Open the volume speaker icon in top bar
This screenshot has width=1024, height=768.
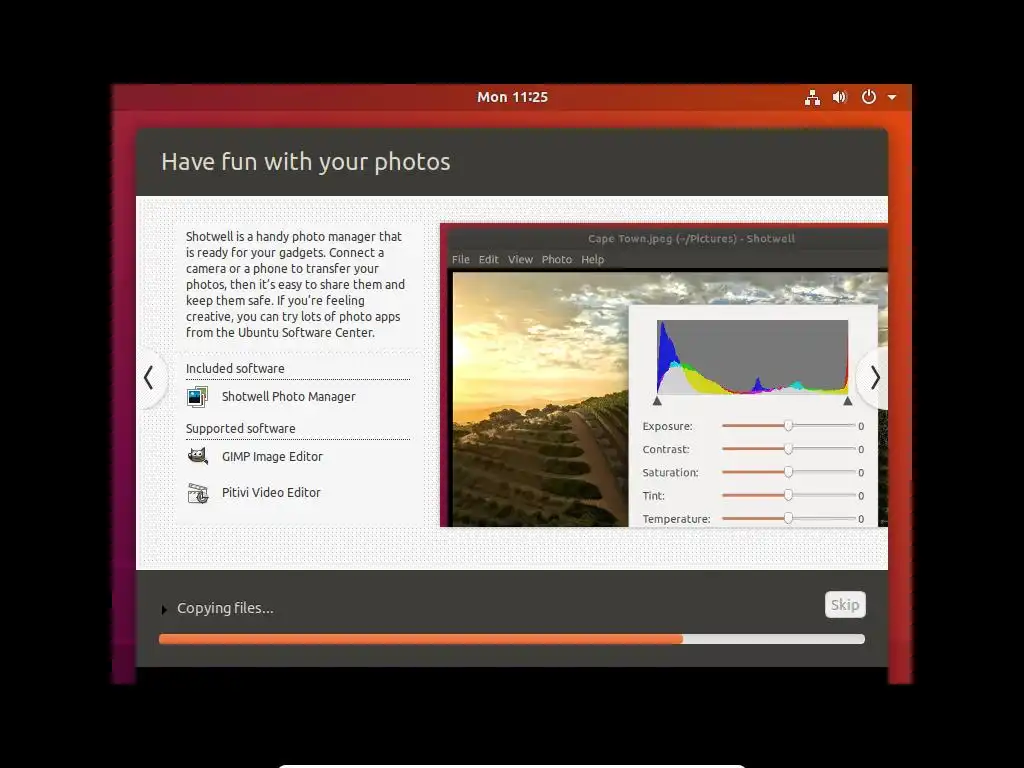pyautogui.click(x=840, y=97)
